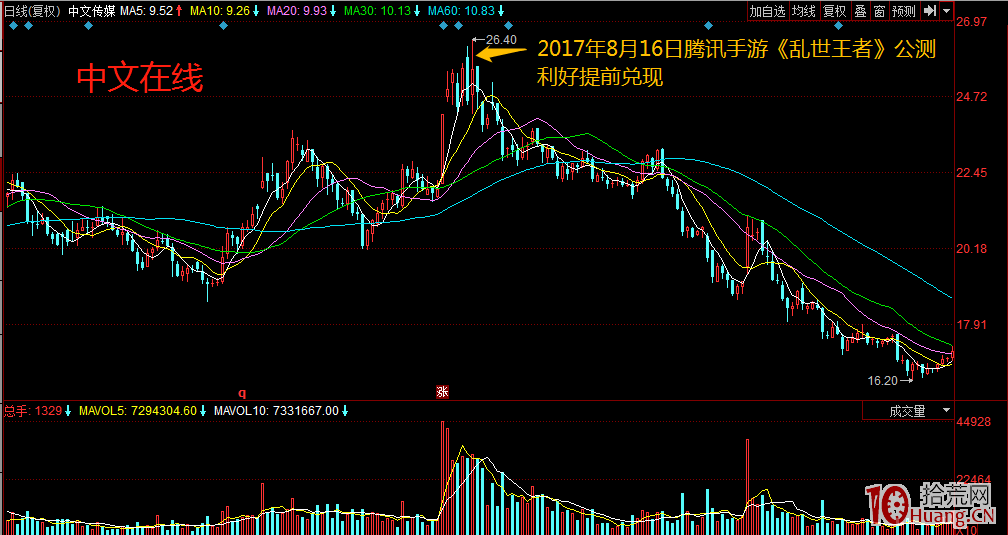Toggle the 复权 price adjustment option
This screenshot has height=535, width=1008.
coord(834,11)
